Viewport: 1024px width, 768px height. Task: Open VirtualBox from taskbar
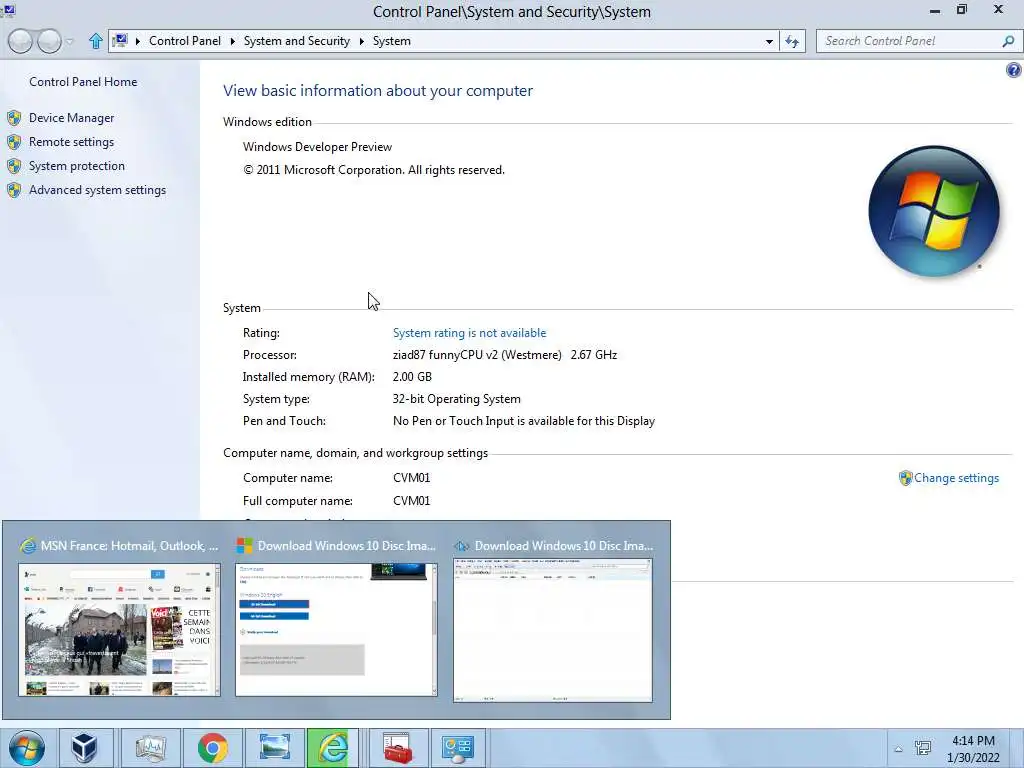point(85,748)
